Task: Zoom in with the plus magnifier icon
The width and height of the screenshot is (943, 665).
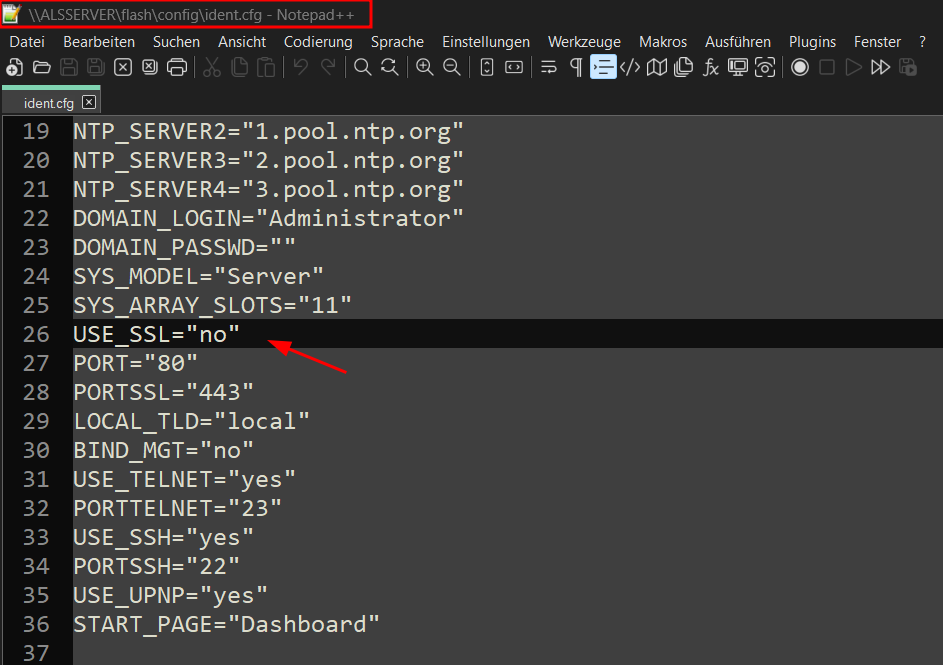Action: 425,67
